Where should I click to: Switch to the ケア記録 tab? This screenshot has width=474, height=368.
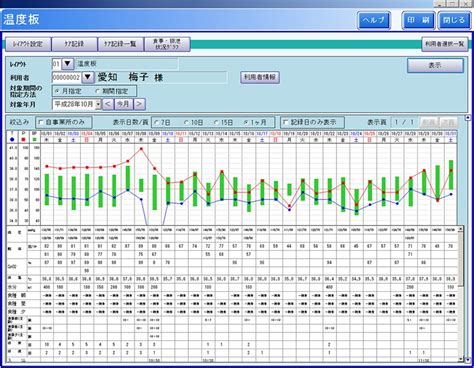click(x=74, y=44)
